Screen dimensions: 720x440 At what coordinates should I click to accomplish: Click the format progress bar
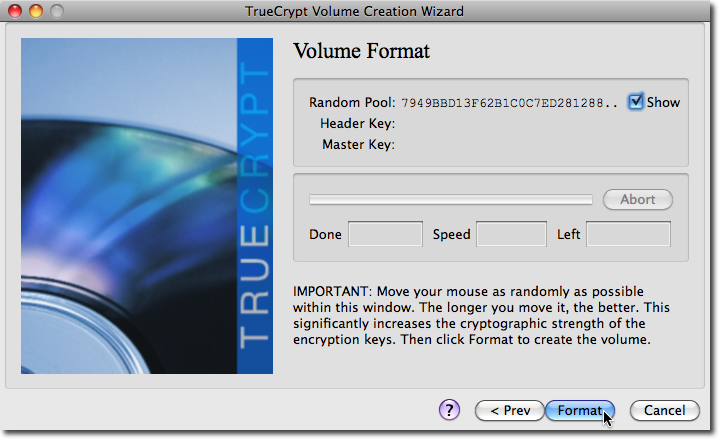click(450, 199)
